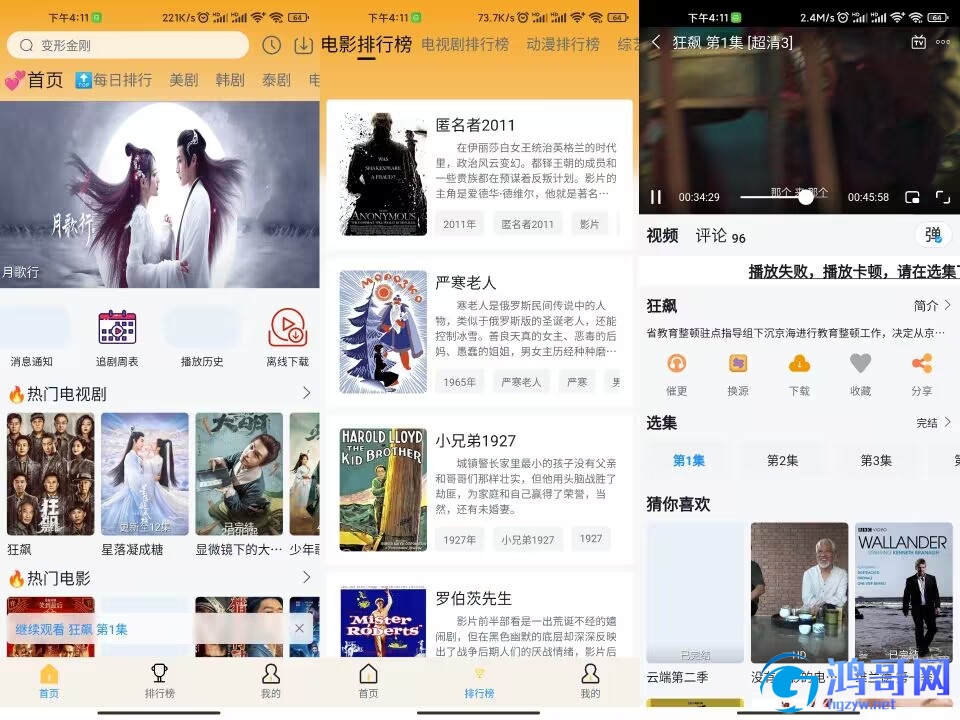
Task: Open the Harold Lloyd Kid Brother poster
Action: [x=383, y=489]
